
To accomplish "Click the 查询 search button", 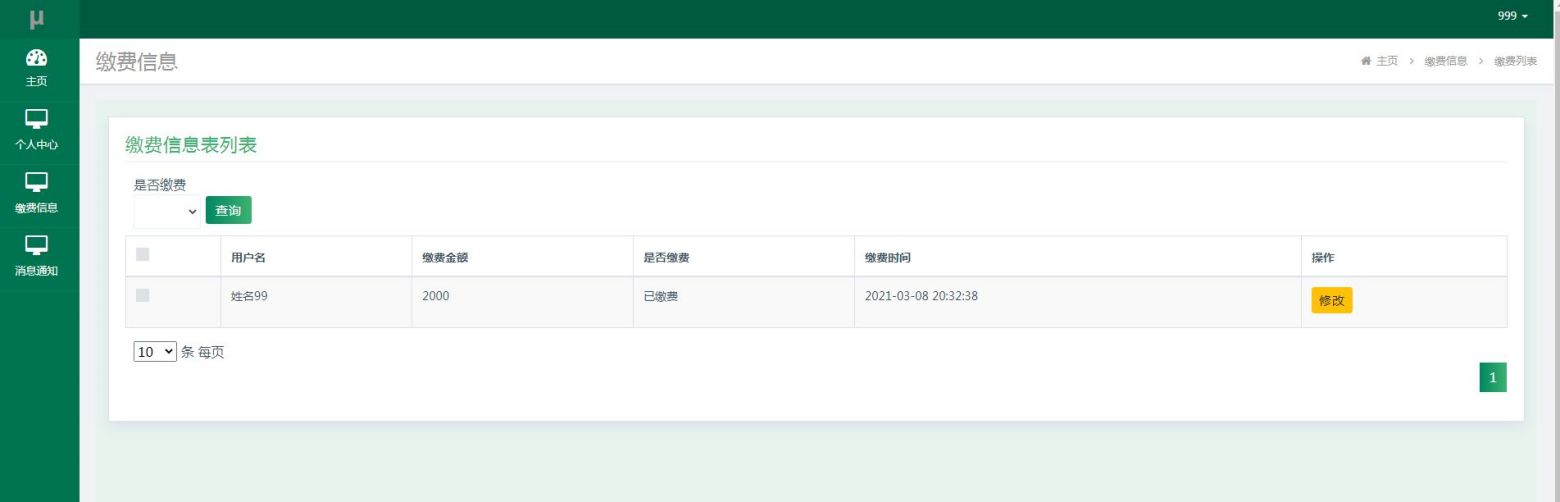I will (x=229, y=210).
